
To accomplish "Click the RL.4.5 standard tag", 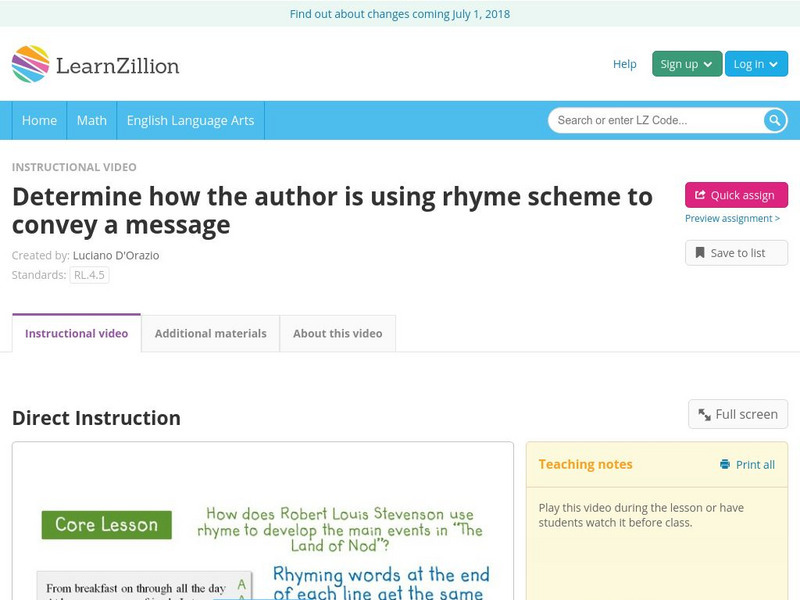I will pos(89,275).
